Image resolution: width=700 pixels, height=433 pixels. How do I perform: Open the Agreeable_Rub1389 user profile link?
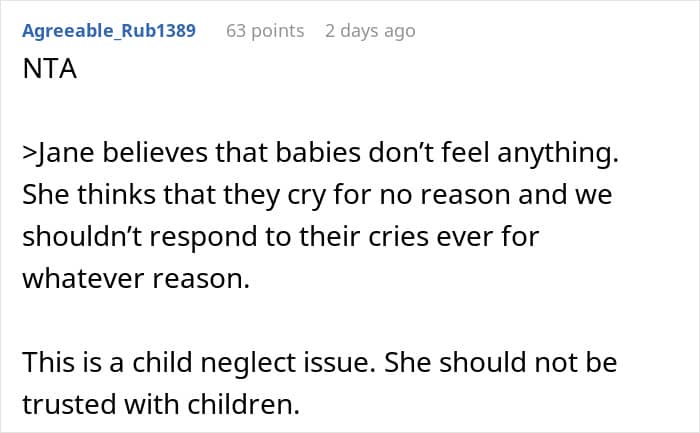pos(108,31)
